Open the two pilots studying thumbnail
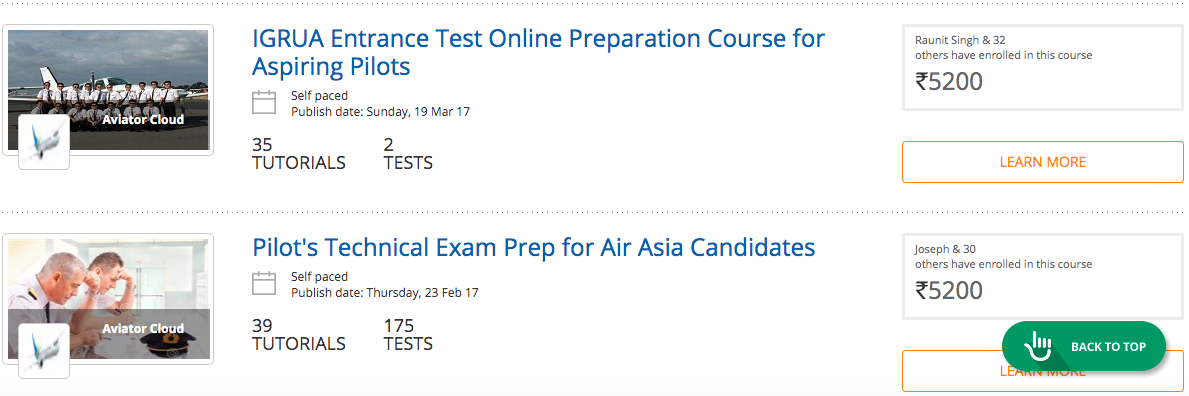The width and height of the screenshot is (1189, 396). [108, 299]
